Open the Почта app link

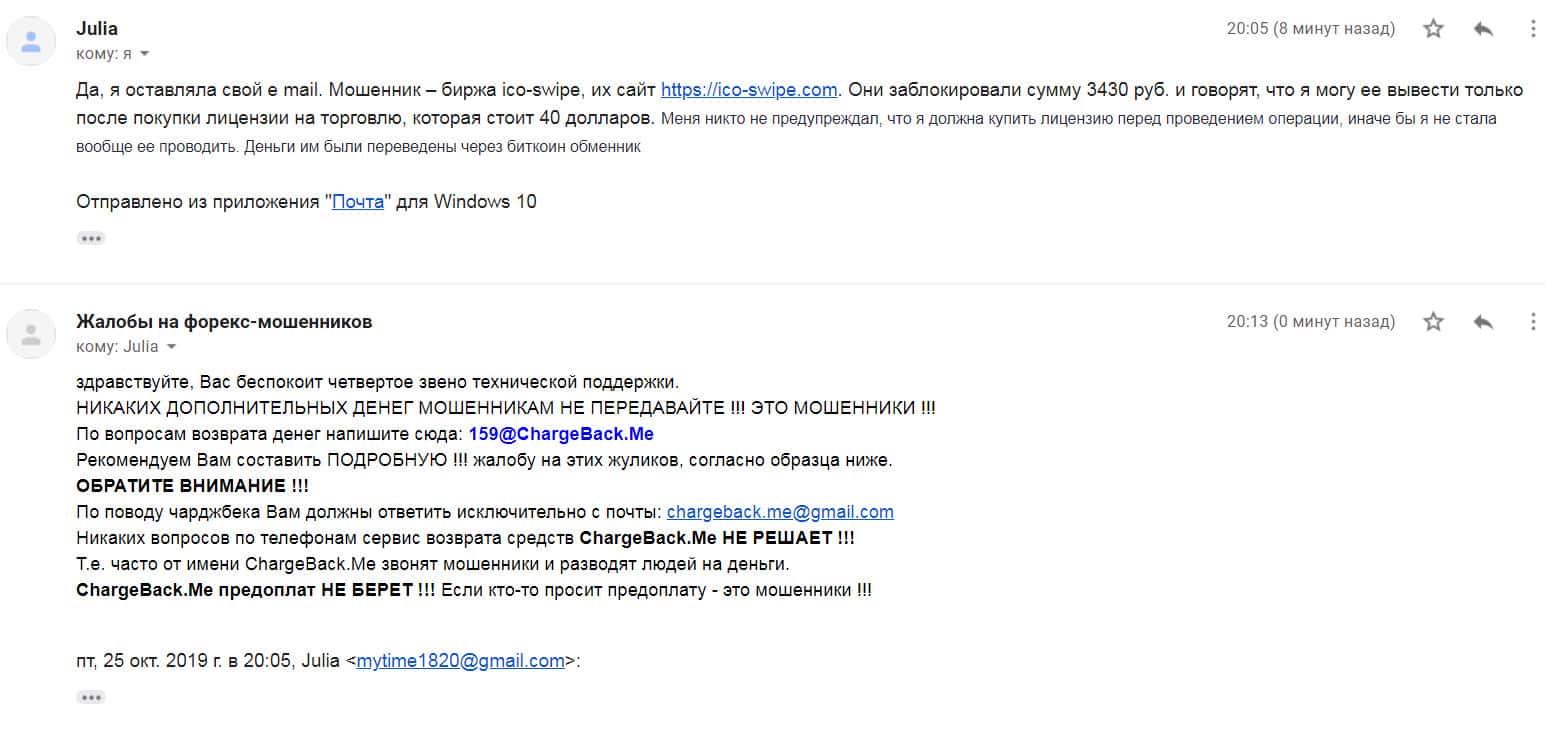[x=358, y=202]
